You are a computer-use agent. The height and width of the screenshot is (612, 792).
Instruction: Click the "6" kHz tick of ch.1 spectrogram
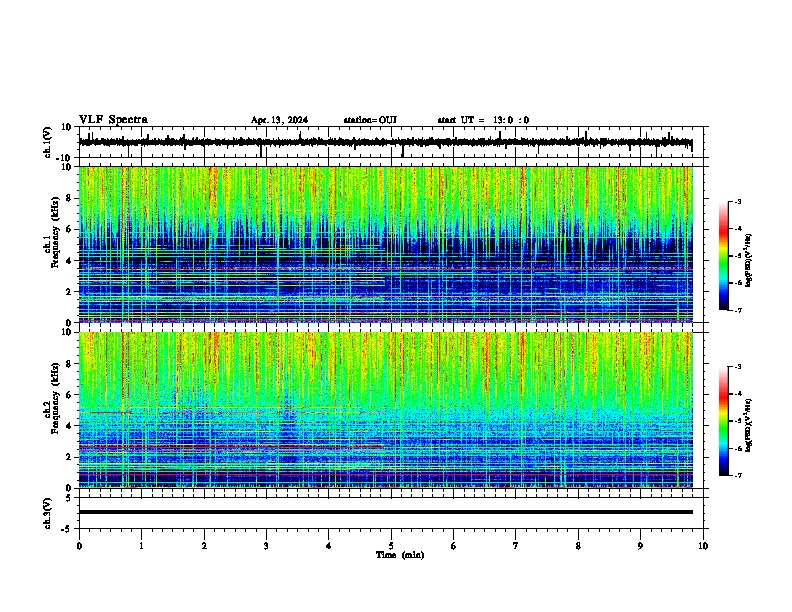tap(69, 229)
